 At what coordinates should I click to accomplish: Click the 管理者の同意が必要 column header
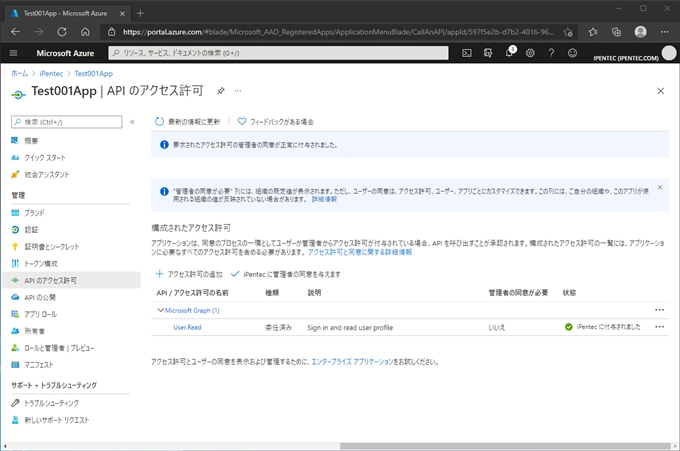click(x=518, y=293)
